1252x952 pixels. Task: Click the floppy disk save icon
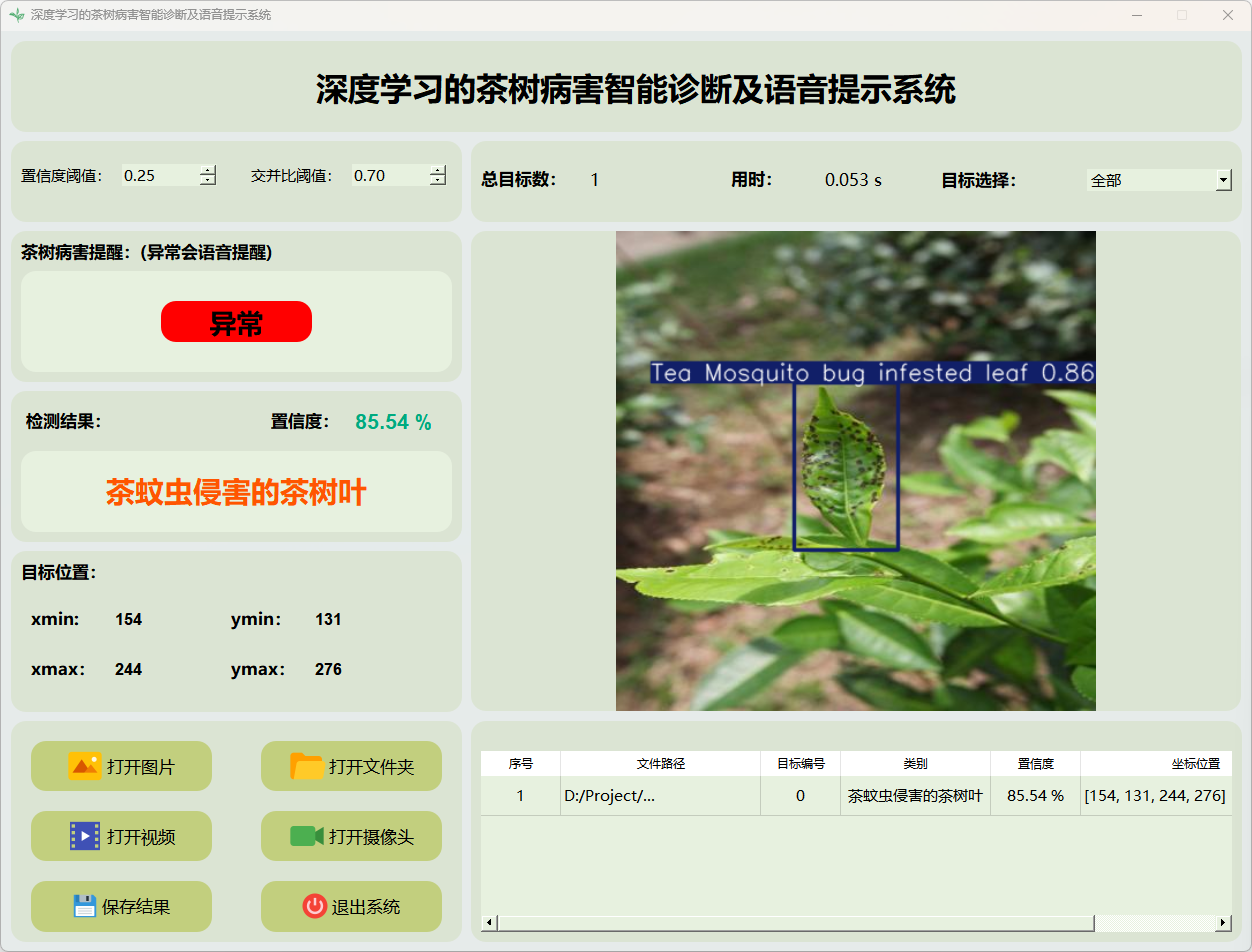tap(84, 906)
